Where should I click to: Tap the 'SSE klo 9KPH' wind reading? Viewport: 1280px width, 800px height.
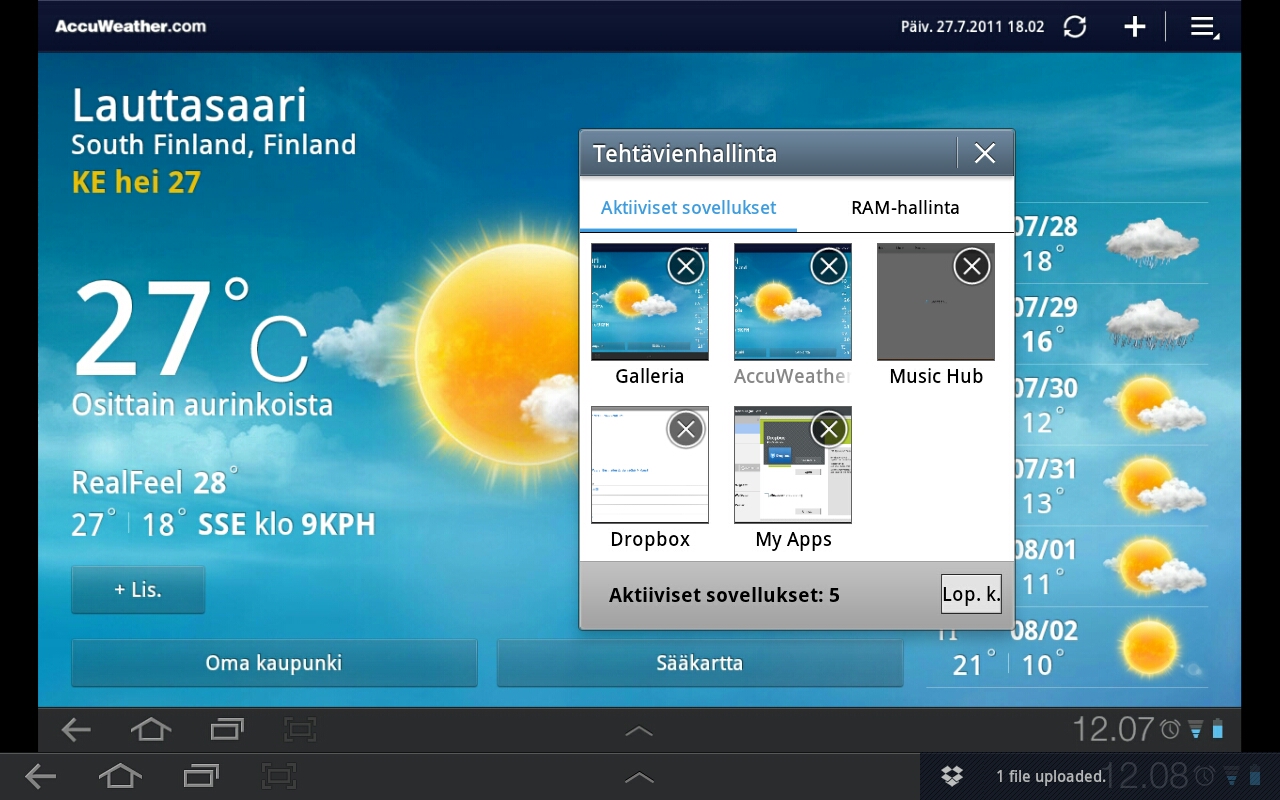pos(287,524)
